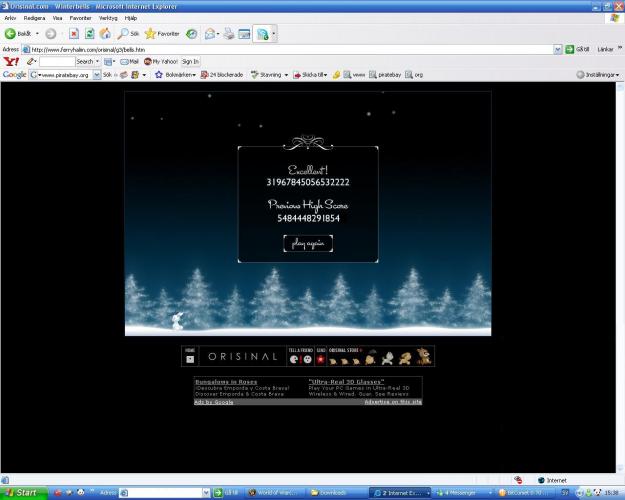Click the Yahoo Y! logo icon
625x500 pixels.
click(x=10, y=61)
